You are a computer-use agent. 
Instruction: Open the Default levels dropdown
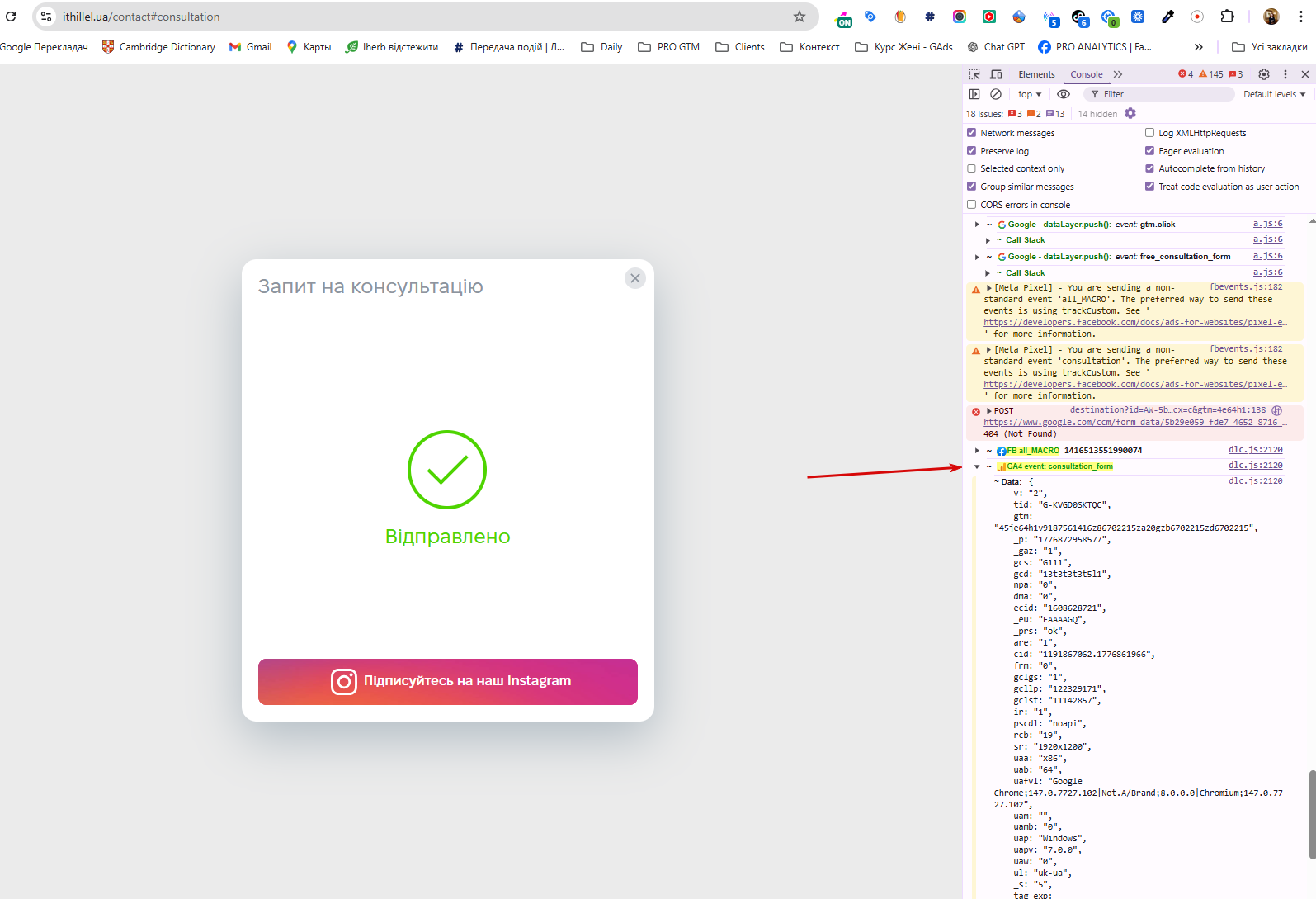[1274, 94]
